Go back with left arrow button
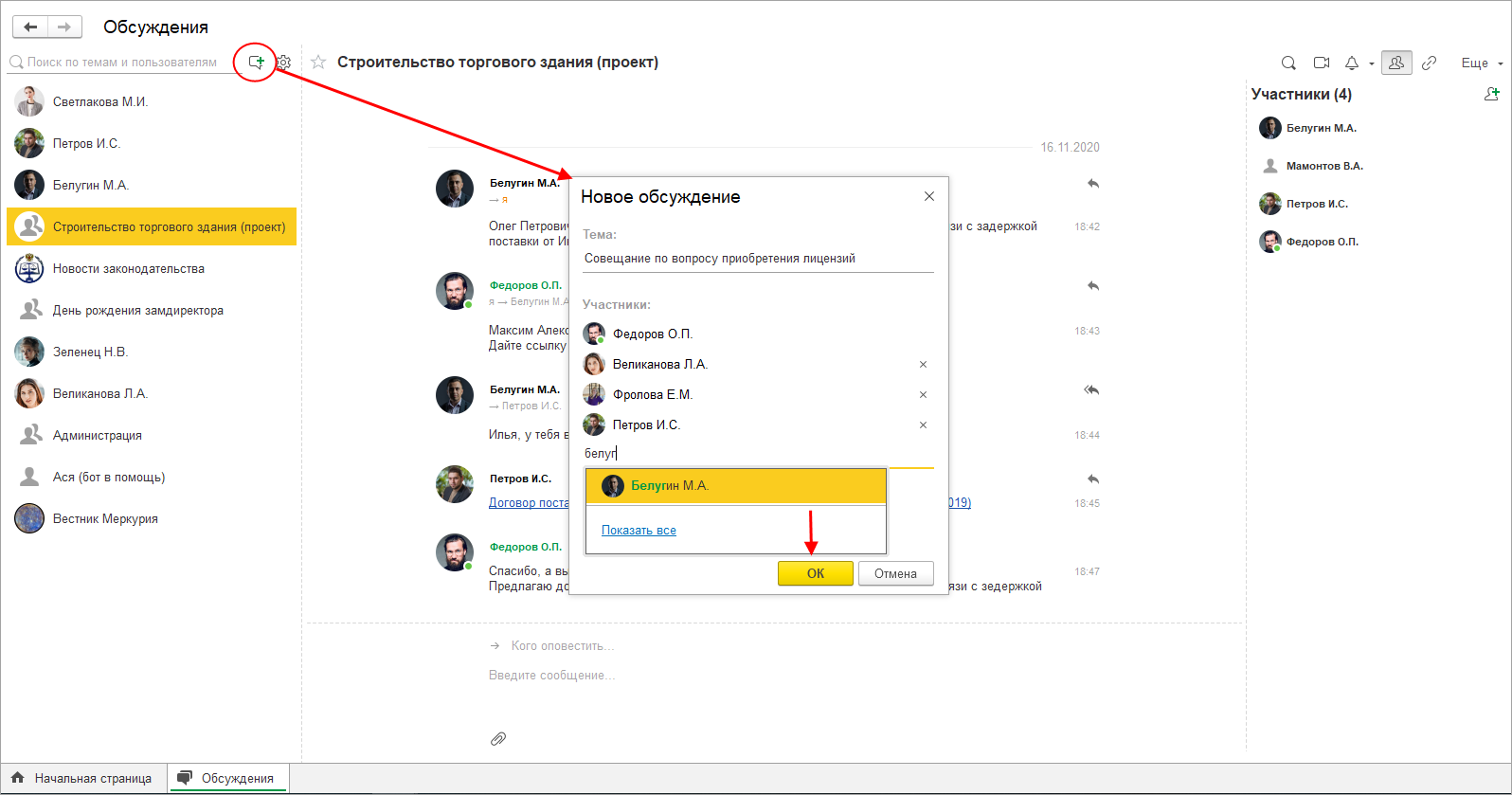1512x795 pixels. click(30, 27)
